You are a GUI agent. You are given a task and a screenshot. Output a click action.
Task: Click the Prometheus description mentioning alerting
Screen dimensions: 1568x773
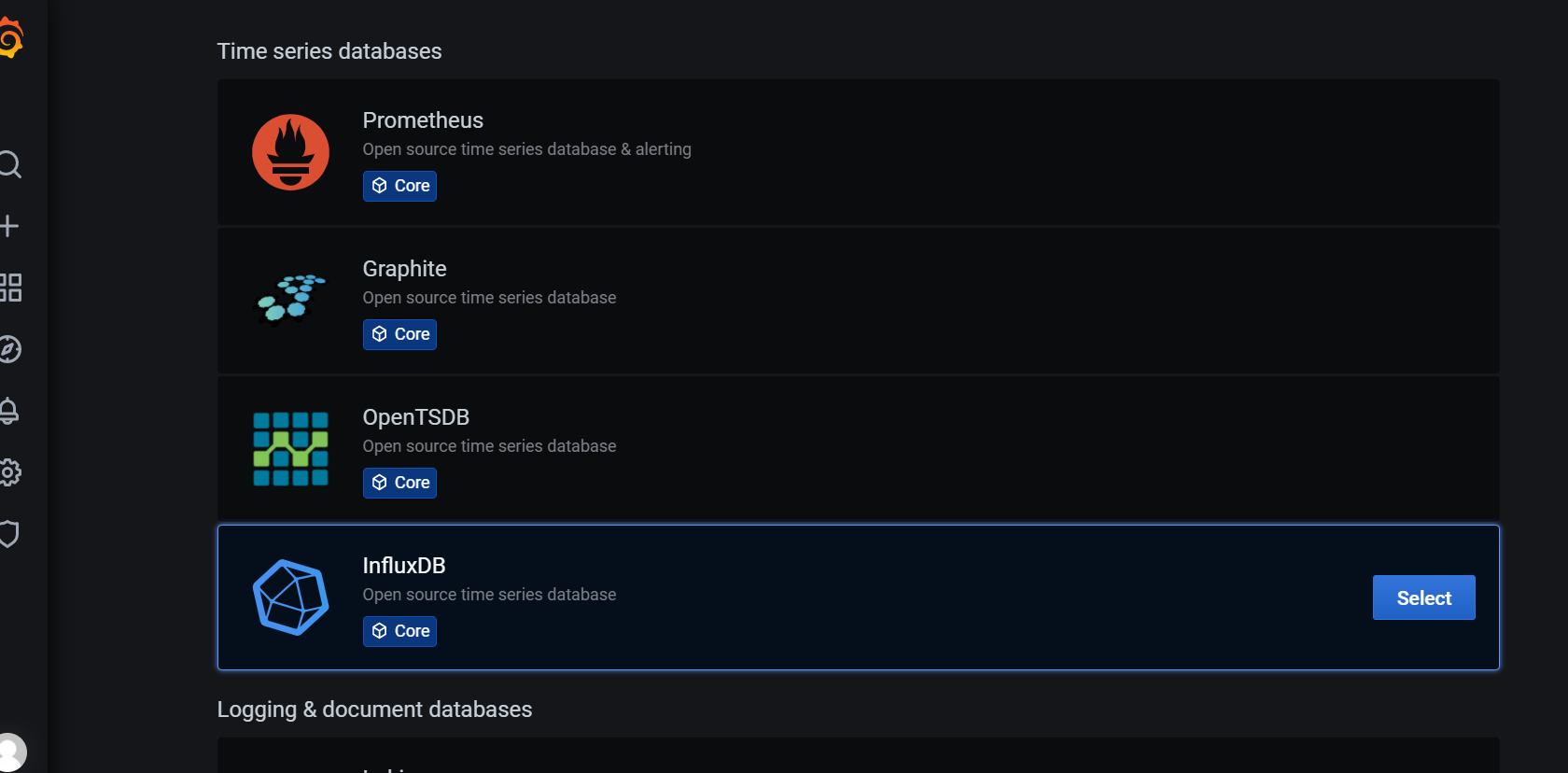click(x=526, y=149)
